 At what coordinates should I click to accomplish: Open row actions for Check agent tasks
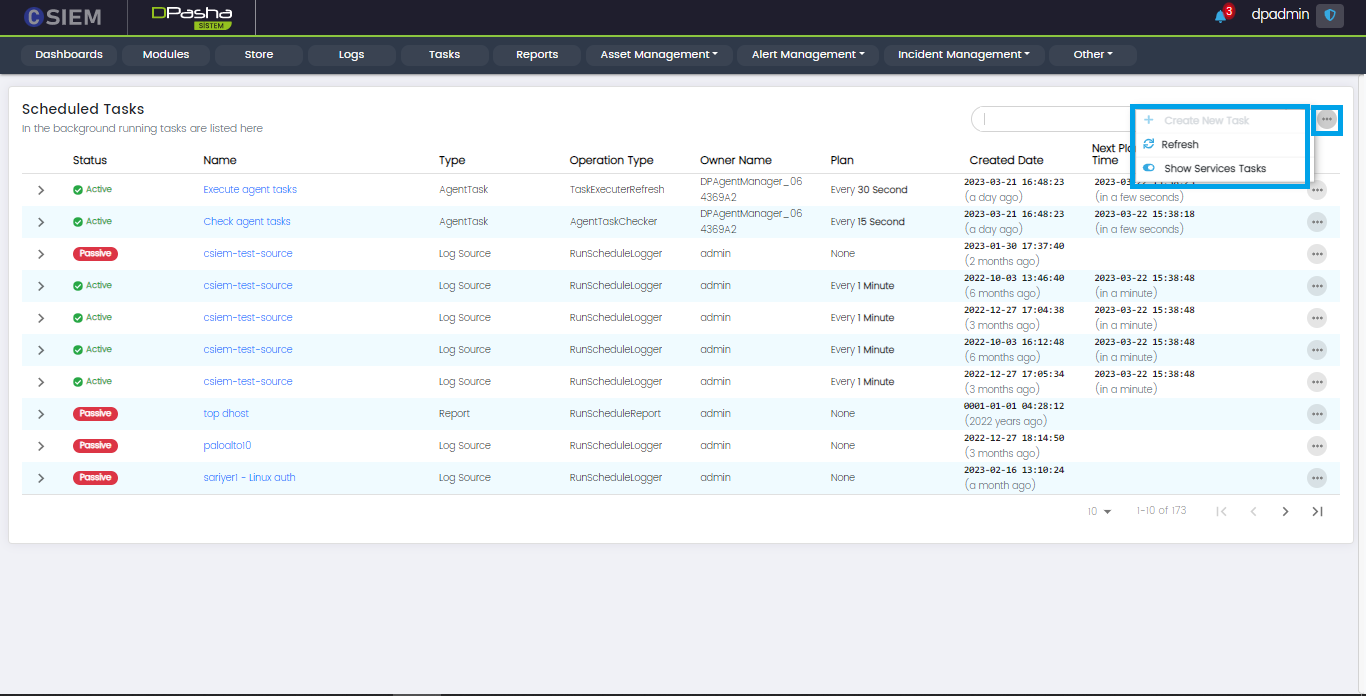click(1316, 222)
